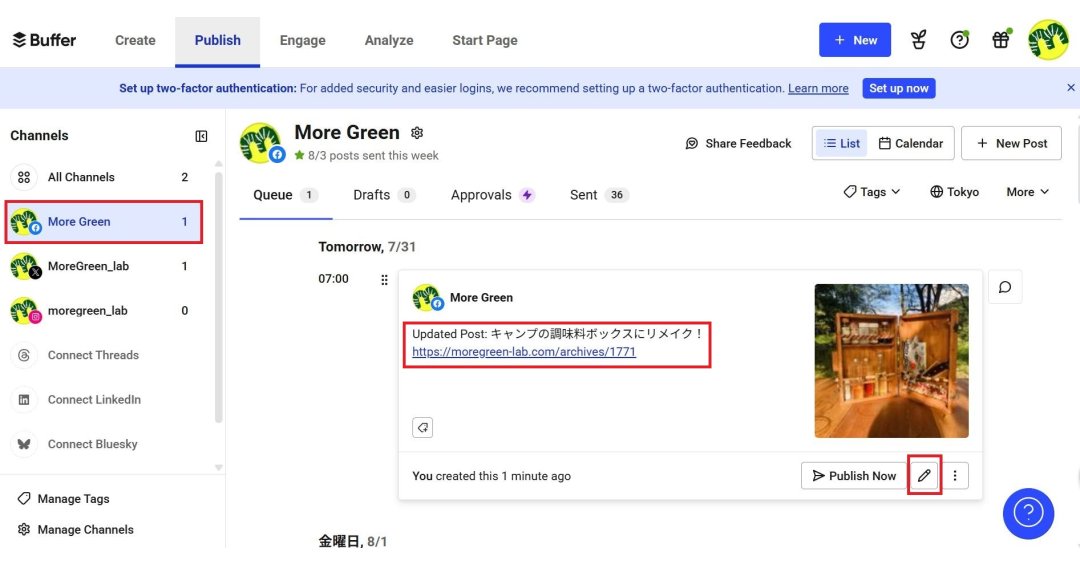Change the Tokyo timezone setting
This screenshot has height=566, width=1080.
[x=954, y=191]
